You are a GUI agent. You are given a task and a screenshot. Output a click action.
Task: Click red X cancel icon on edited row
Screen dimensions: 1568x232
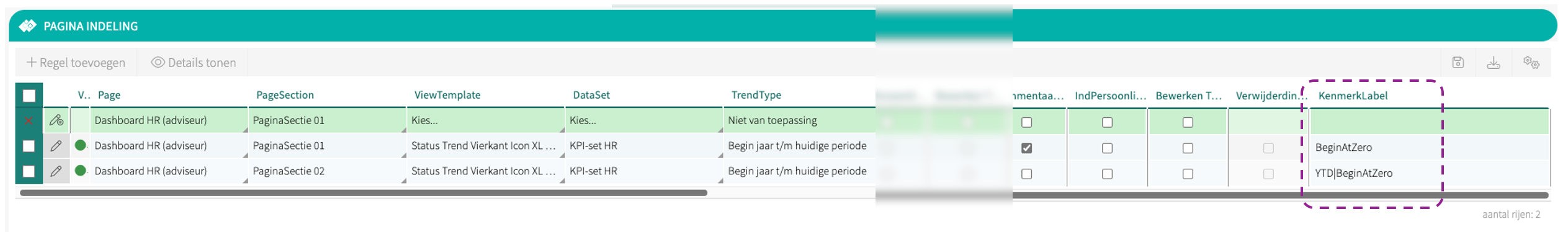(29, 120)
